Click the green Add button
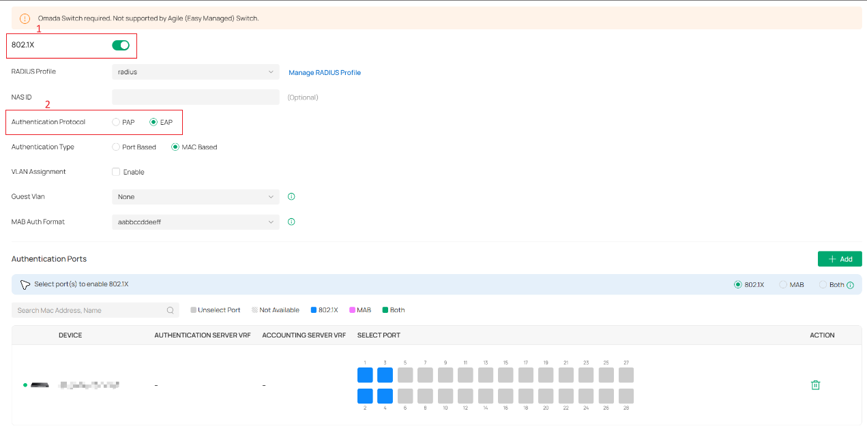 [x=839, y=259]
